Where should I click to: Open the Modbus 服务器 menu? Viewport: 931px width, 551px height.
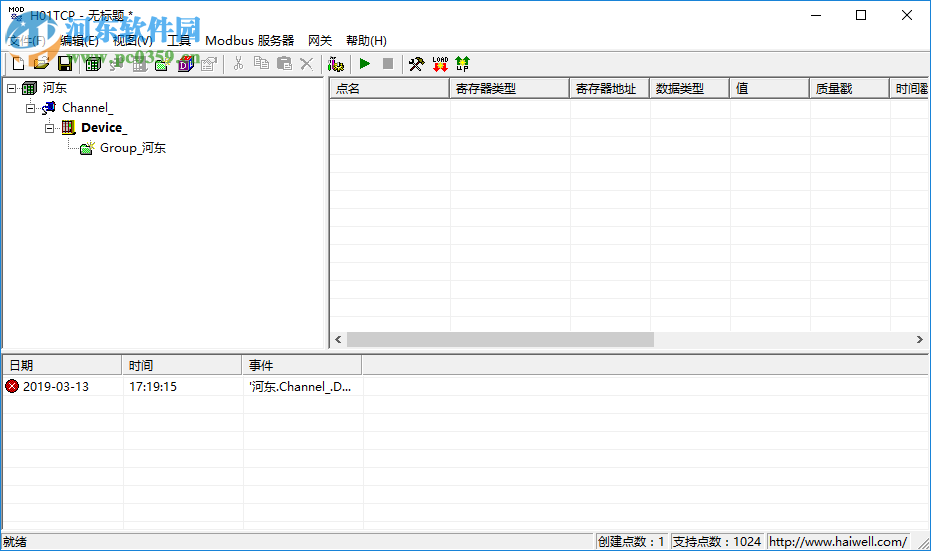[x=249, y=40]
